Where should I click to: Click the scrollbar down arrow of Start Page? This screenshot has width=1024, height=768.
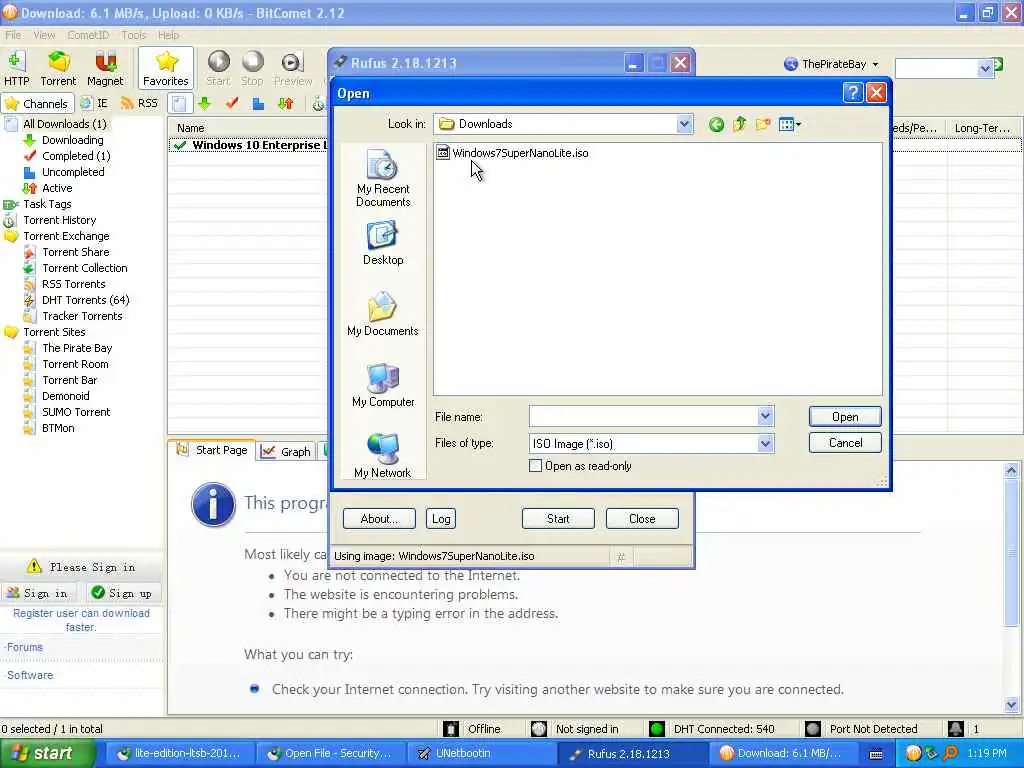1011,705
